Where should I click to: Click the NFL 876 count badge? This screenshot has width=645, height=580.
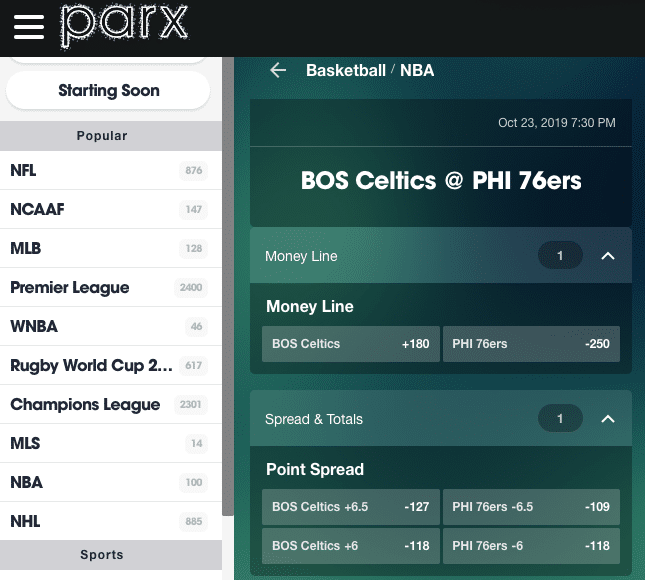pos(194,170)
